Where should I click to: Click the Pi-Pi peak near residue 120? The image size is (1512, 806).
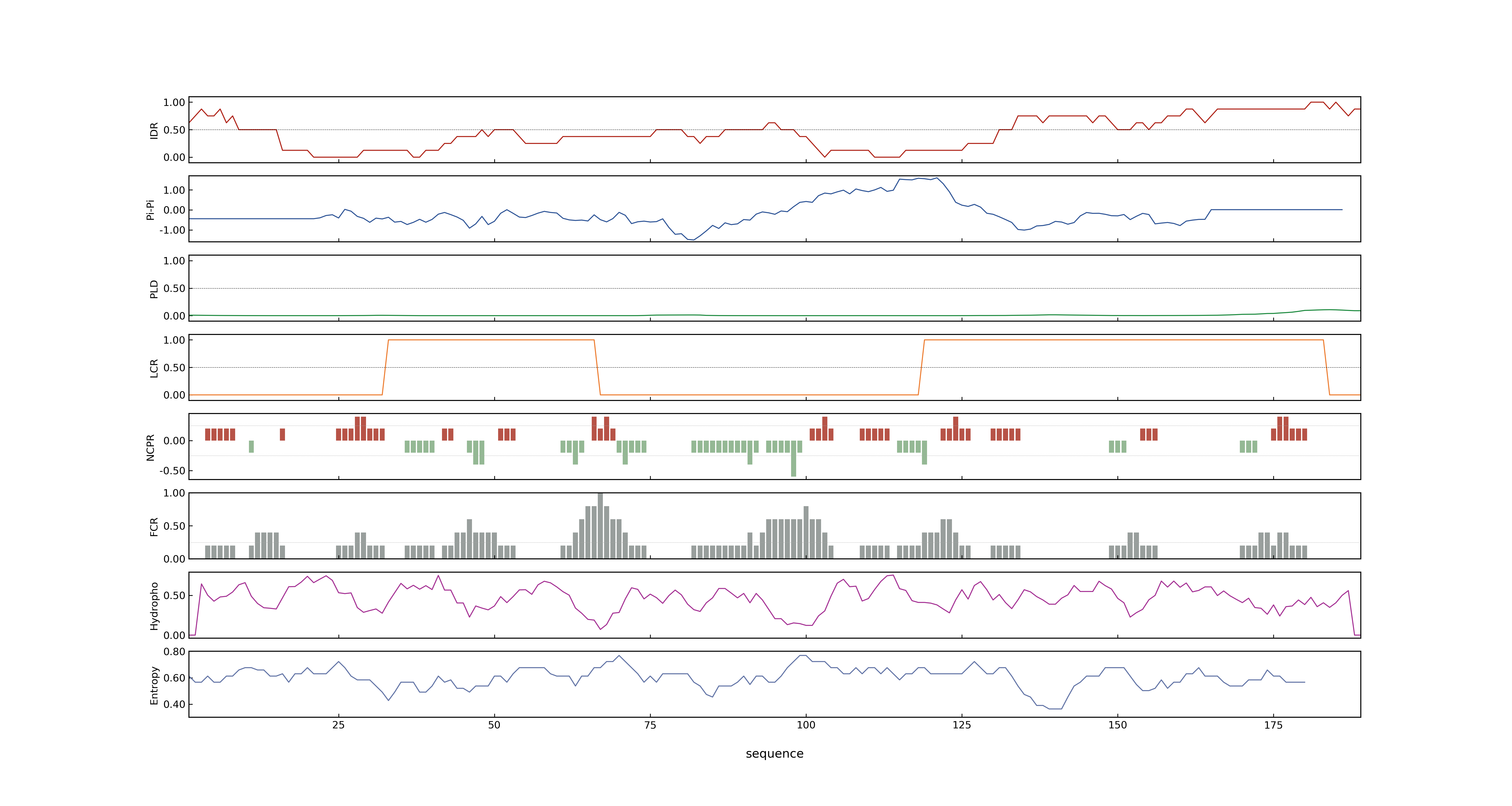click(x=937, y=178)
